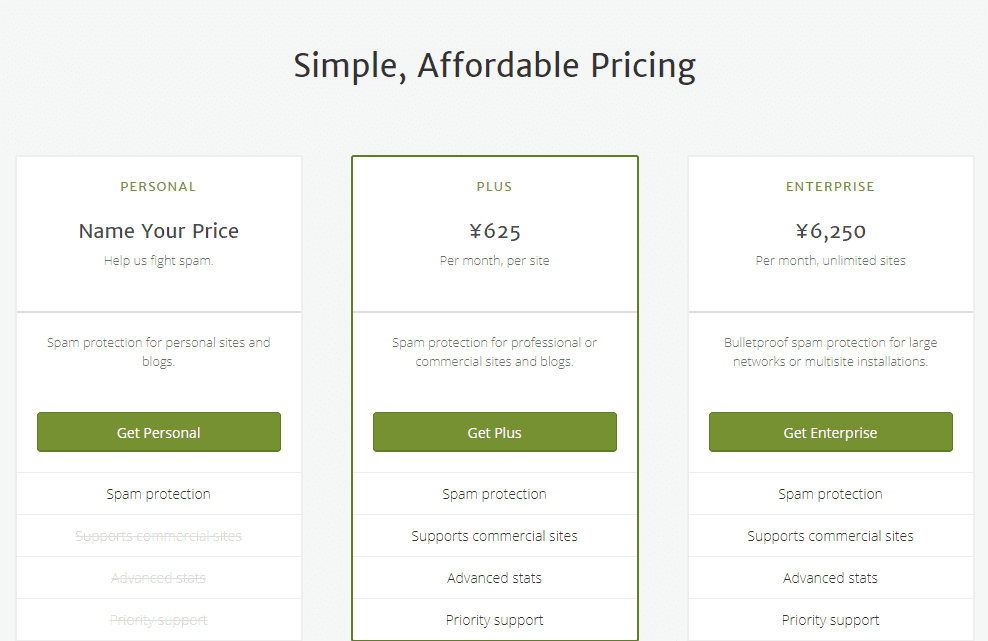Click the ¥6,250 price label
This screenshot has width=988, height=641.
pyautogui.click(x=830, y=232)
